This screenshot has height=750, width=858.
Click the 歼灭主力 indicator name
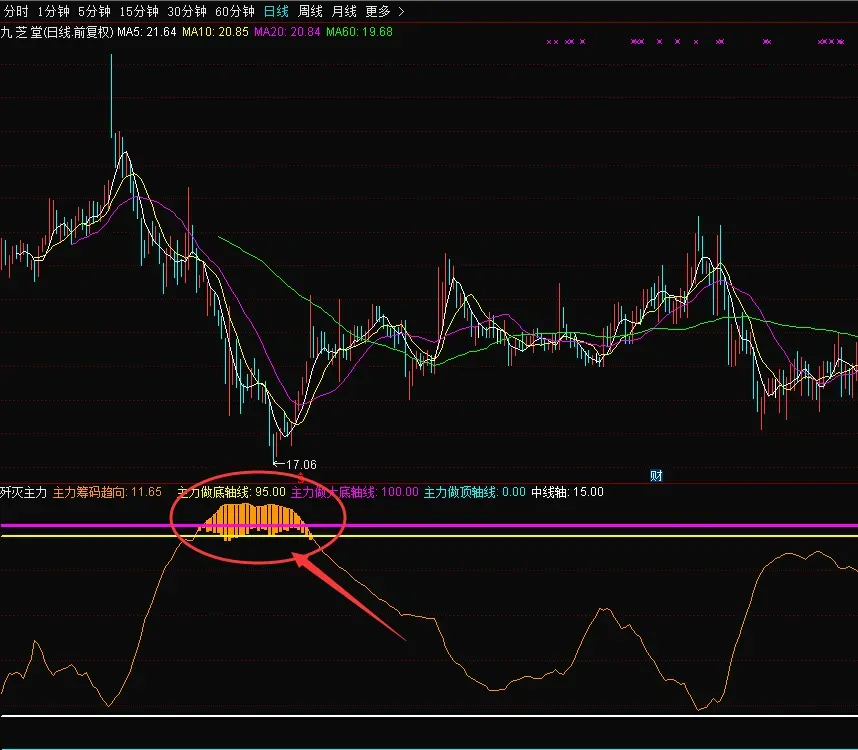tap(24, 492)
